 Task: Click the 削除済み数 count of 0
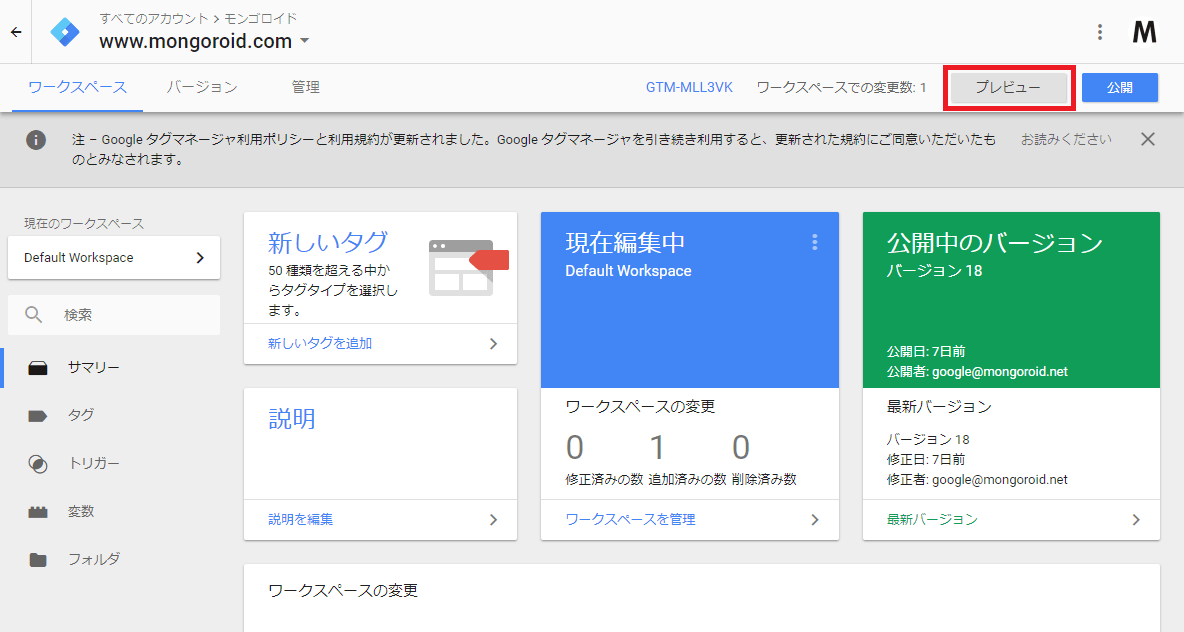741,448
